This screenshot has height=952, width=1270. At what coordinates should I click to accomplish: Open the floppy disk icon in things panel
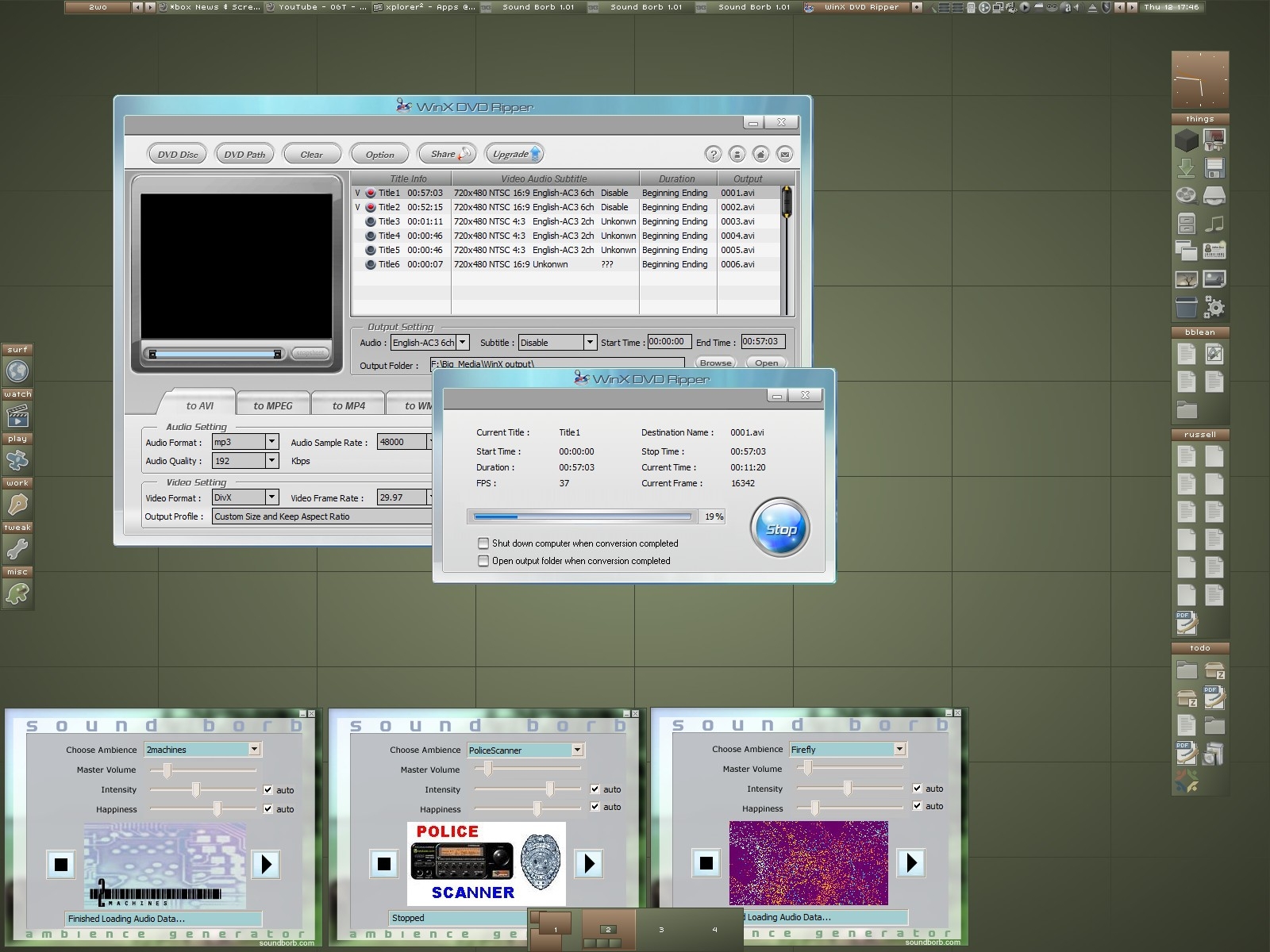(x=1214, y=168)
